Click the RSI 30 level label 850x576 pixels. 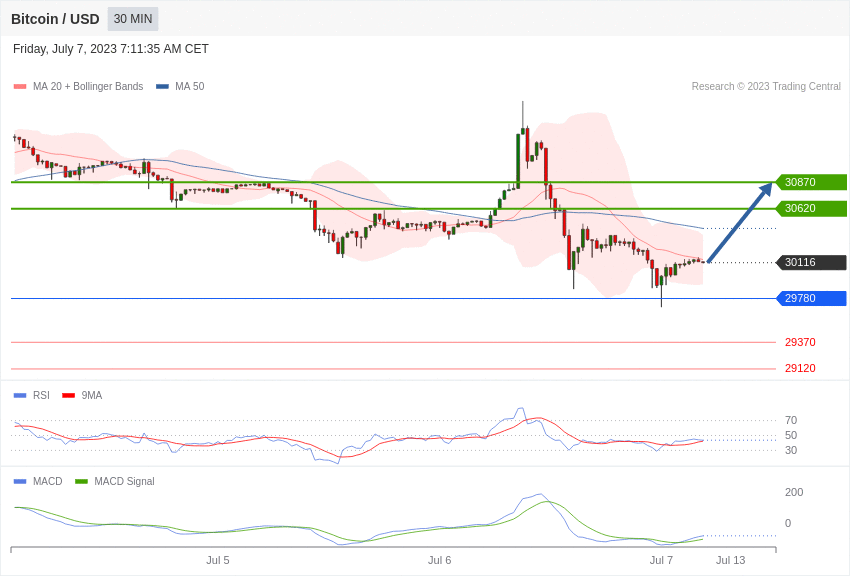tap(791, 450)
